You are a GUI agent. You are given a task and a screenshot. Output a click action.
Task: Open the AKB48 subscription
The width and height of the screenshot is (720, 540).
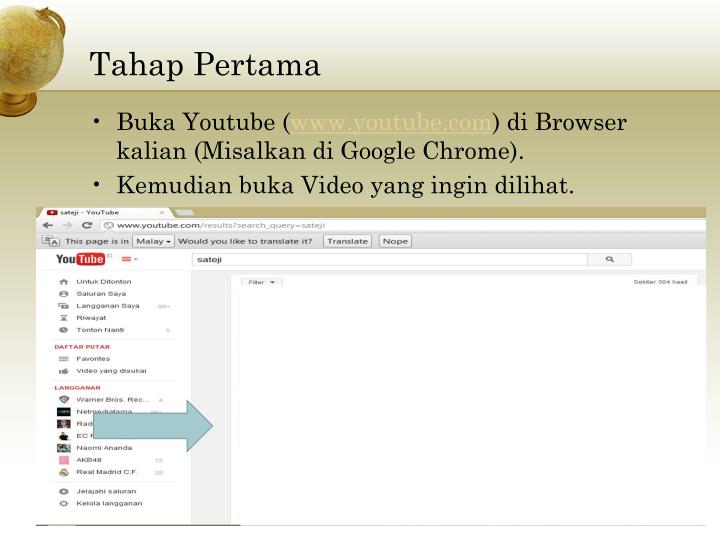point(89,460)
